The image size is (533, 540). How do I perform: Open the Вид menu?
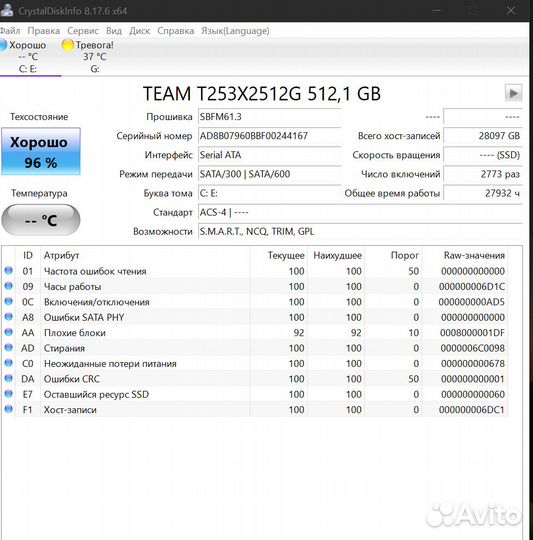pyautogui.click(x=114, y=31)
